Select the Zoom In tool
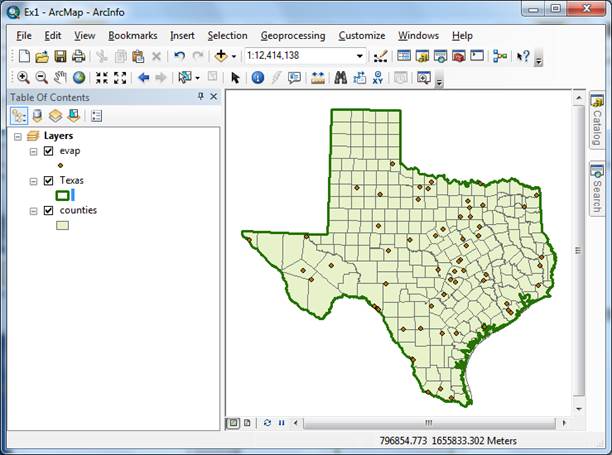The height and width of the screenshot is (455, 612). pos(23,77)
